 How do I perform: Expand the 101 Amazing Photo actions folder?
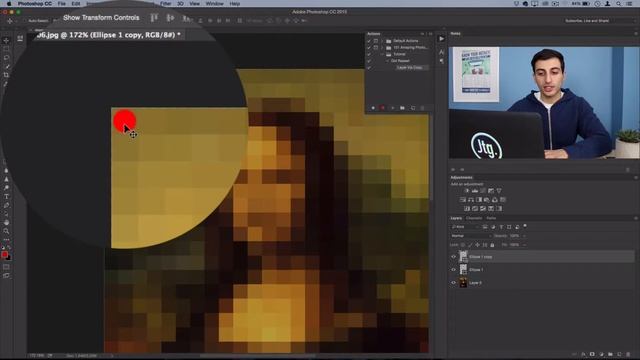[x=382, y=48]
